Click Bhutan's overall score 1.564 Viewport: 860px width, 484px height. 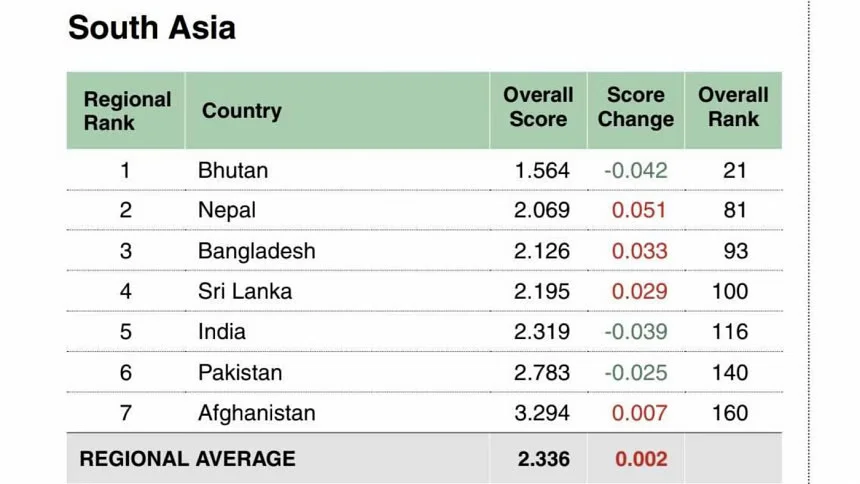(542, 170)
